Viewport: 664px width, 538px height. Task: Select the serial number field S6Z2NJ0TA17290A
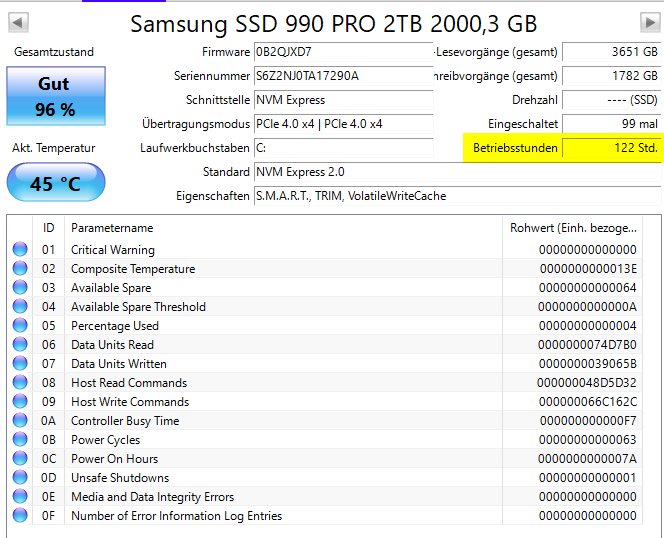343,76
